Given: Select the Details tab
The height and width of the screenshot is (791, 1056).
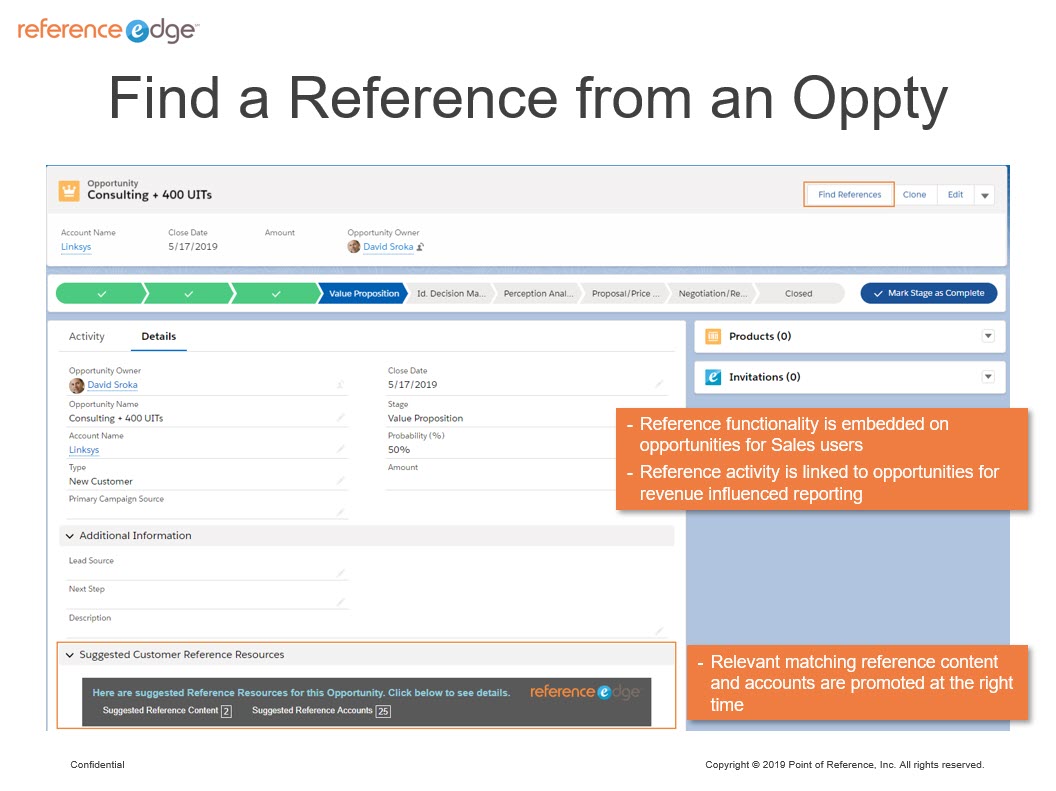Looking at the screenshot, I should click(158, 336).
